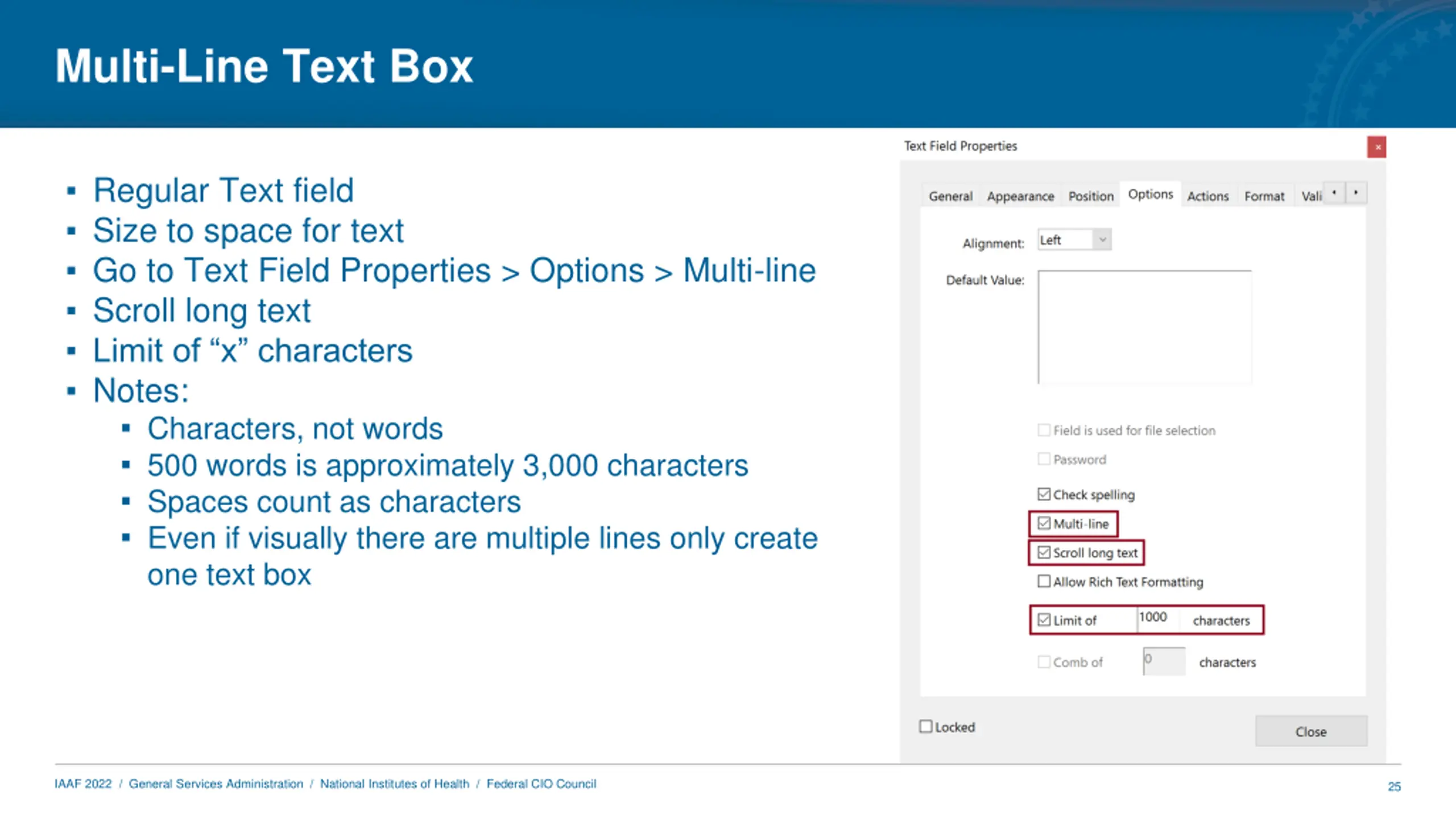Close the Text Field Properties dialog with red X
The height and width of the screenshot is (819, 1456).
(x=1377, y=147)
